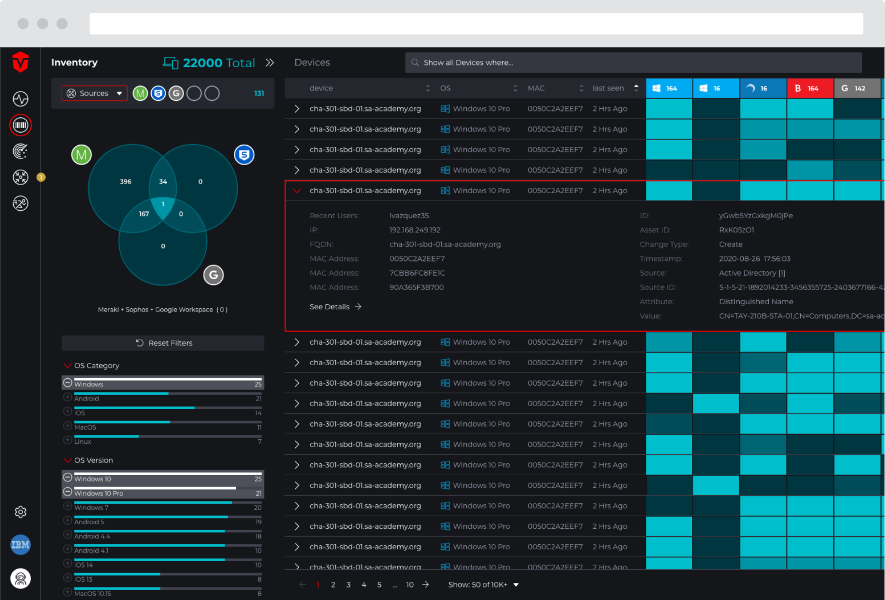Go to next page arrow in pagination
Viewport: 885px width, 600px height.
426,585
